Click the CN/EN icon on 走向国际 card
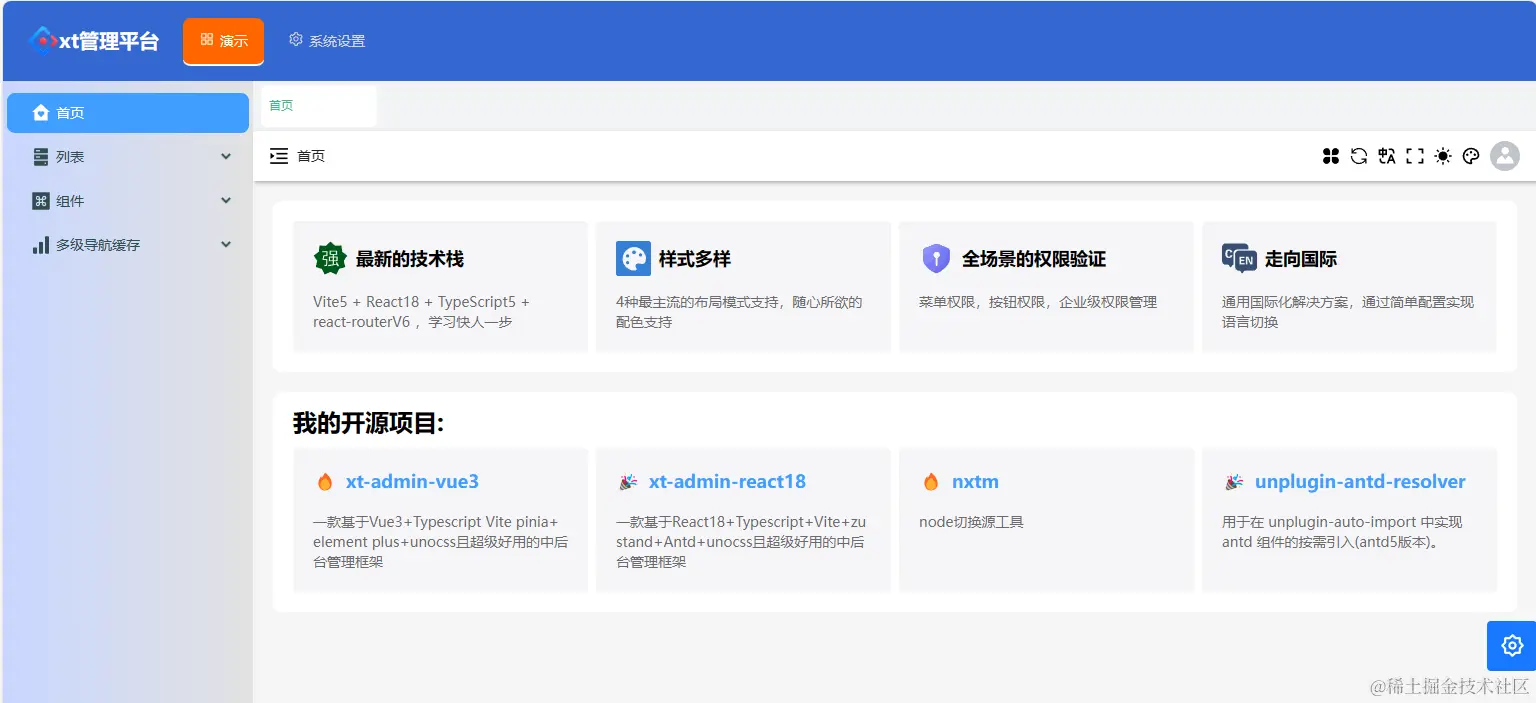The width and height of the screenshot is (1536, 703). pyautogui.click(x=1239, y=259)
